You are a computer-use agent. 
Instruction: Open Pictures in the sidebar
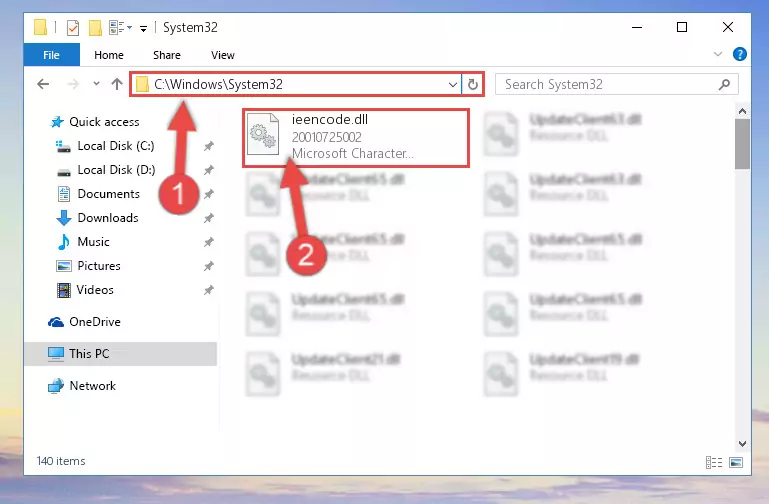[88, 266]
